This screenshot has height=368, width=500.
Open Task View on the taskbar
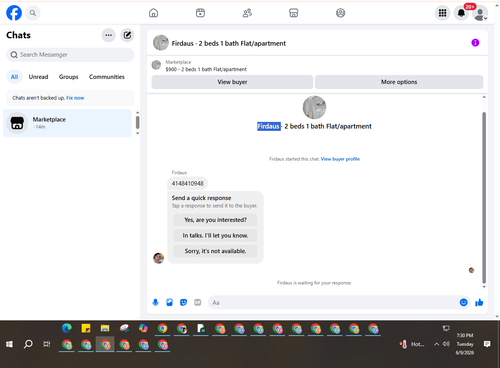pyautogui.click(x=47, y=344)
